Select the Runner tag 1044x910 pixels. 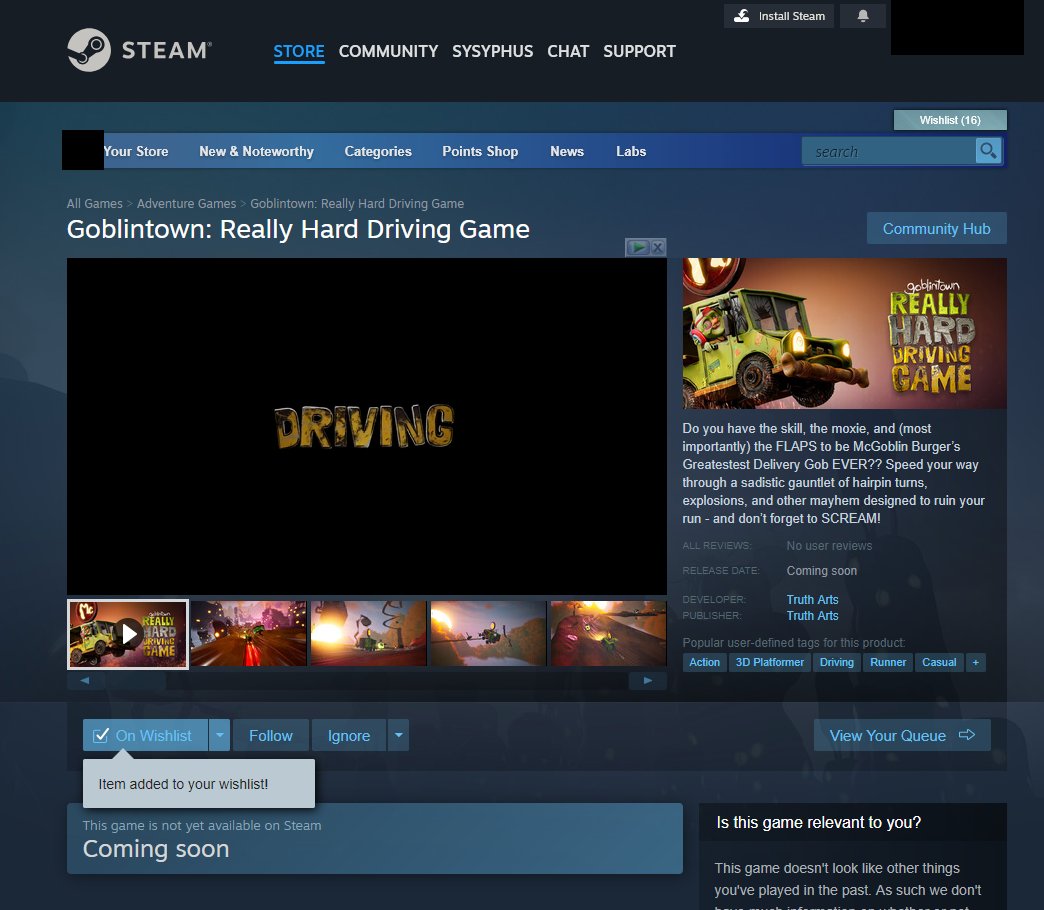tap(888, 662)
